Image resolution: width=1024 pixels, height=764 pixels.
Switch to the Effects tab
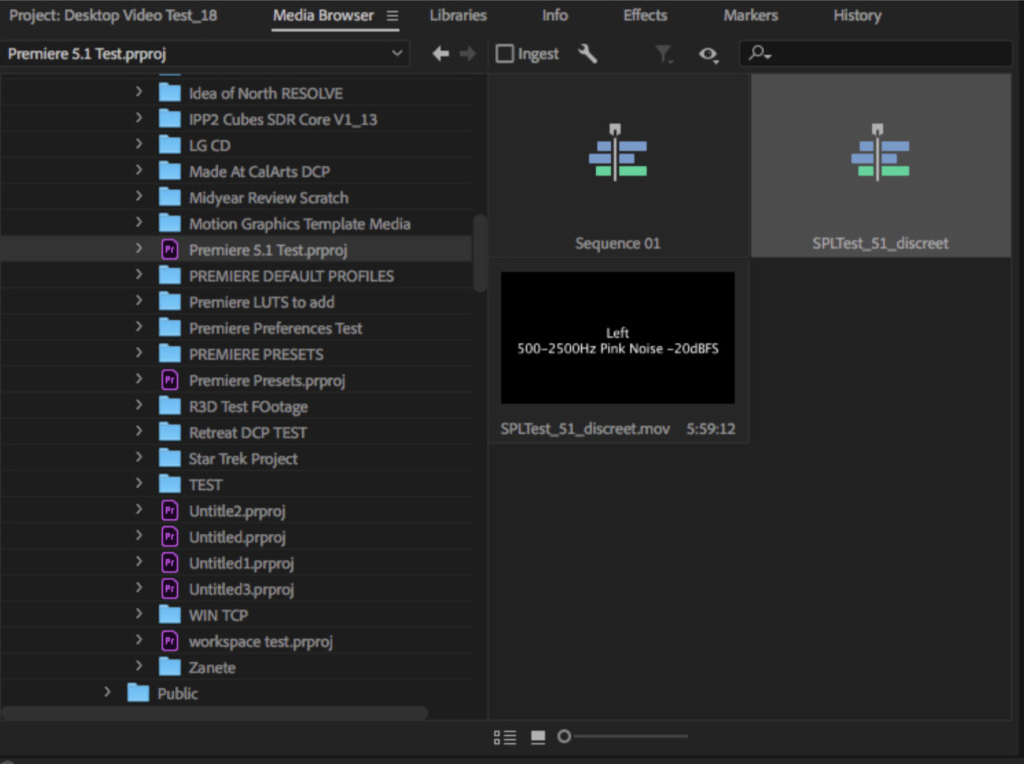645,16
